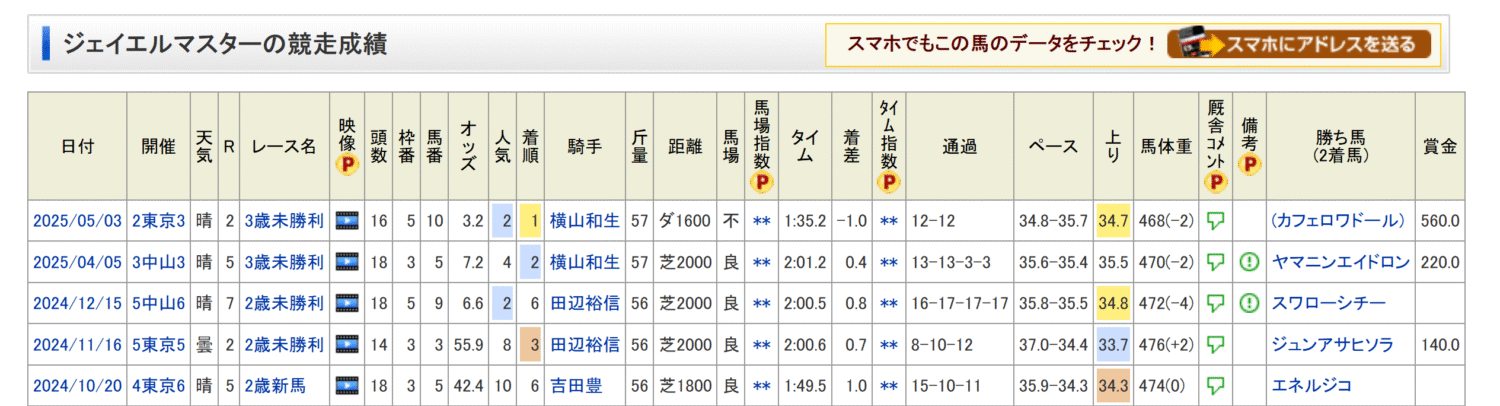Image resolution: width=1500 pixels, height=406 pixels.
Task: Open 2歳新馬 race name link
Action: coord(275,385)
